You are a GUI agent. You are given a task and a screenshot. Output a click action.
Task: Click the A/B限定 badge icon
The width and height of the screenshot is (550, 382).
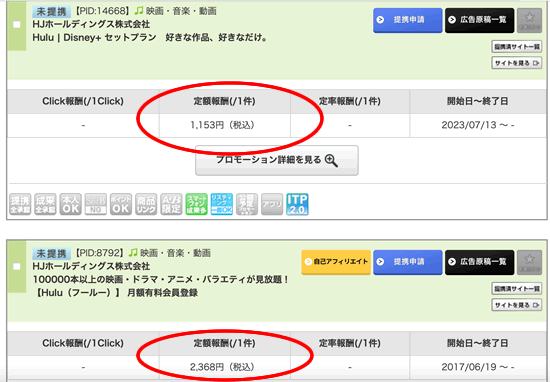coord(172,204)
